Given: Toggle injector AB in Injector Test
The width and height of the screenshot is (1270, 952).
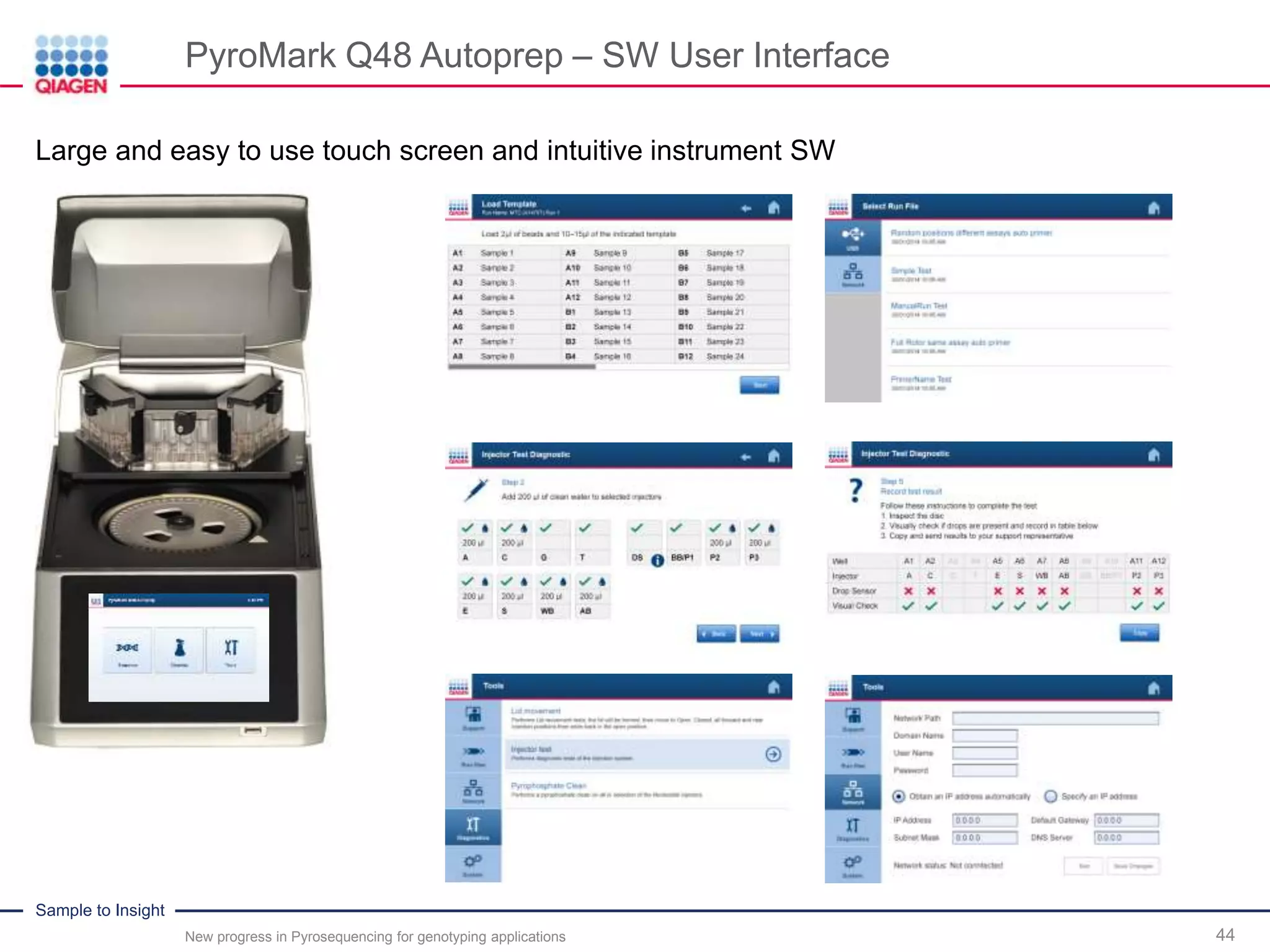Looking at the screenshot, I should click(592, 596).
